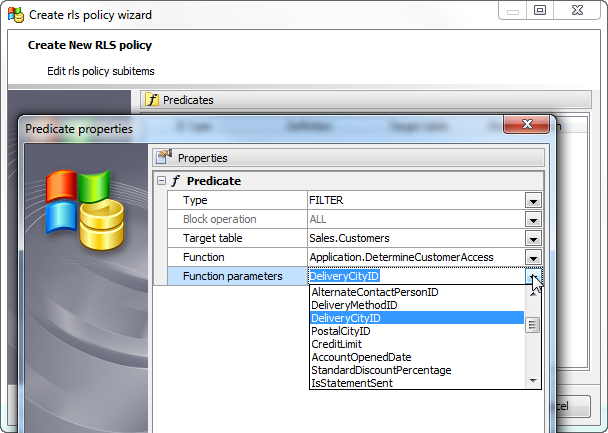Collapse the Predicate group
Viewport: 608px width, 433px height.
(161, 181)
